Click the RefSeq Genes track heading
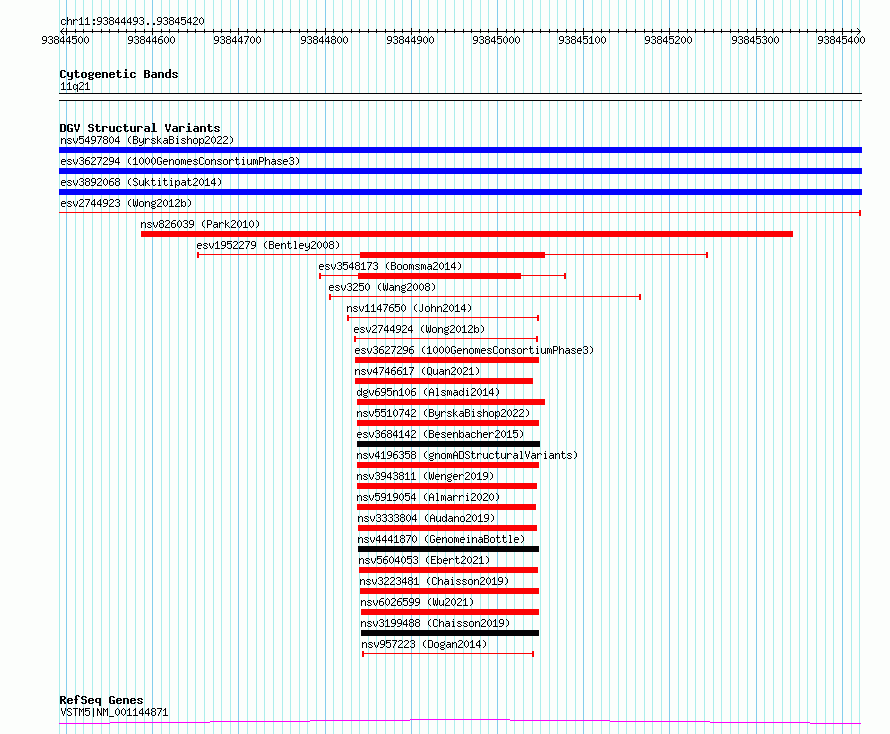Viewport: 890px width, 734px height. tap(101, 701)
